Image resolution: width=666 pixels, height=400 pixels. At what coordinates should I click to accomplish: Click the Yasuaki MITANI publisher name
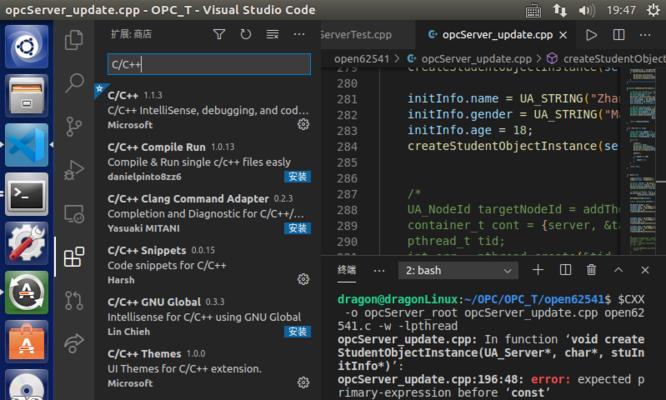tap(144, 228)
